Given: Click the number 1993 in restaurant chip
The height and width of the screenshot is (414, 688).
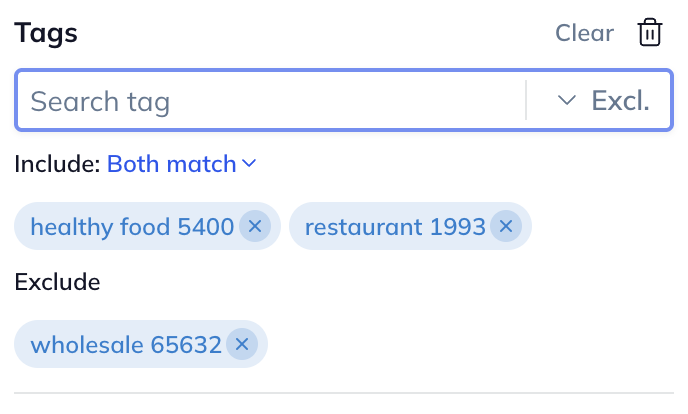Looking at the screenshot, I should tap(457, 227).
